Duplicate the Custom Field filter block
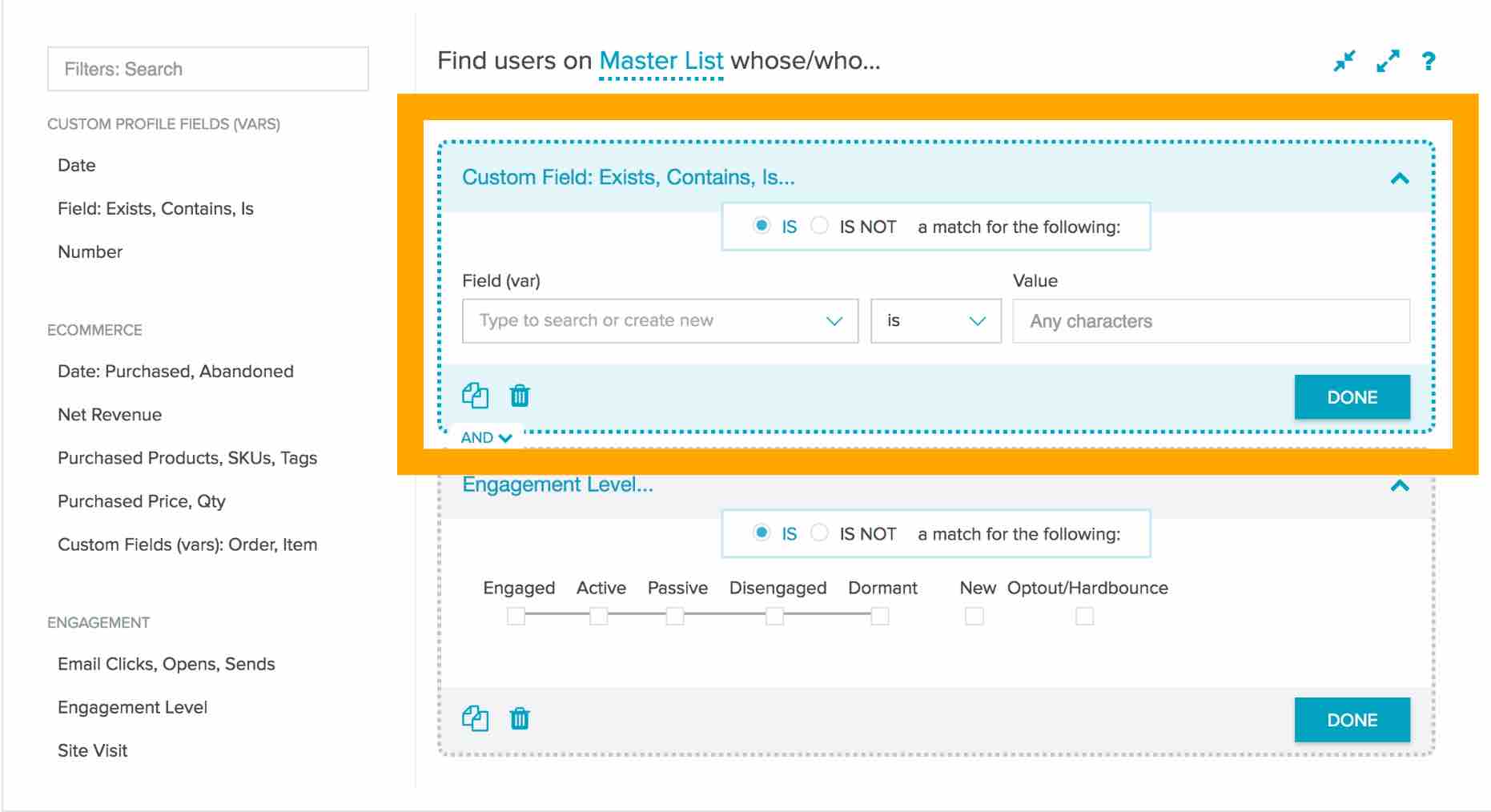Image resolution: width=1491 pixels, height=812 pixels. click(476, 396)
